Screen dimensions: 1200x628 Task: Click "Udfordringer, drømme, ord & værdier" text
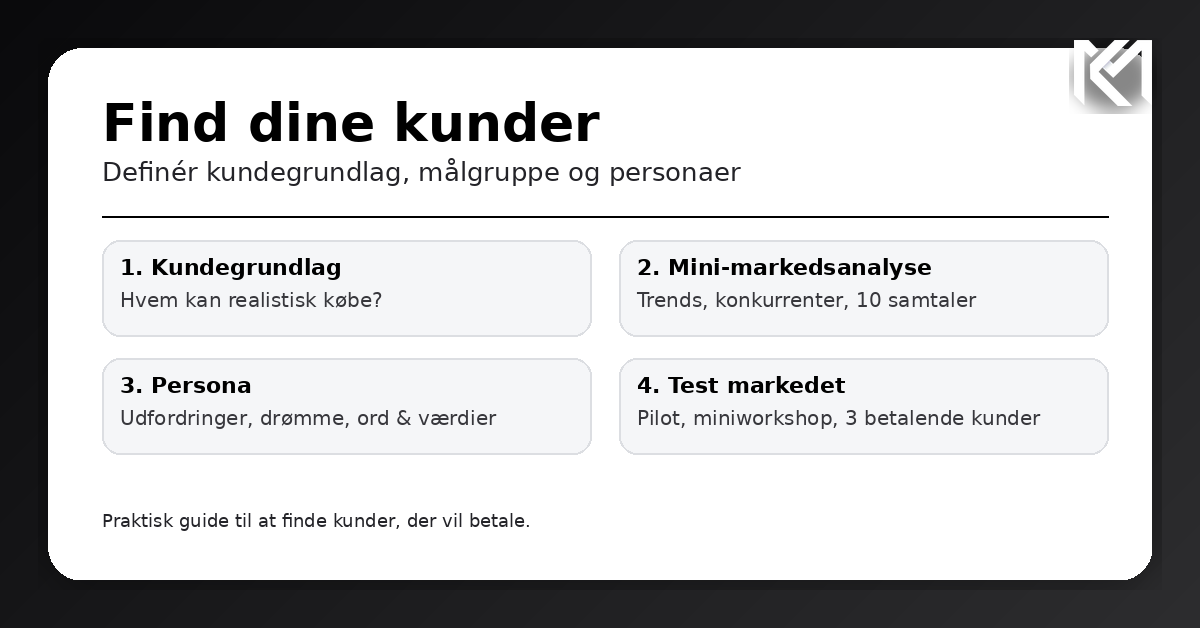coord(308,418)
